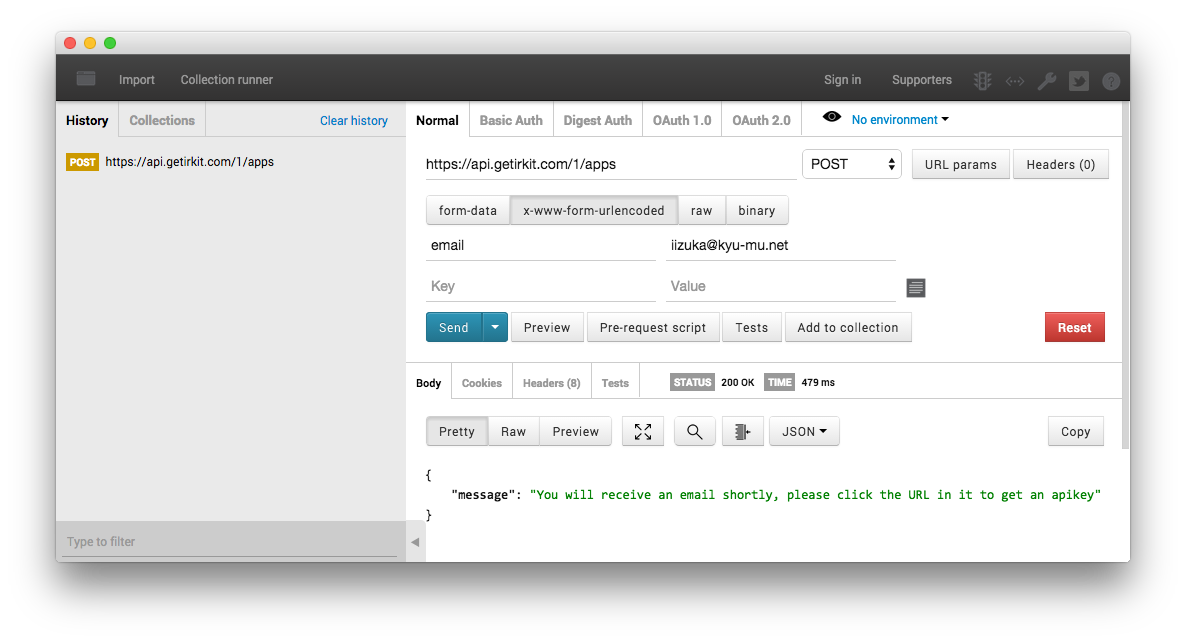Choose raw body type
The height and width of the screenshot is (642, 1186).
pos(702,210)
